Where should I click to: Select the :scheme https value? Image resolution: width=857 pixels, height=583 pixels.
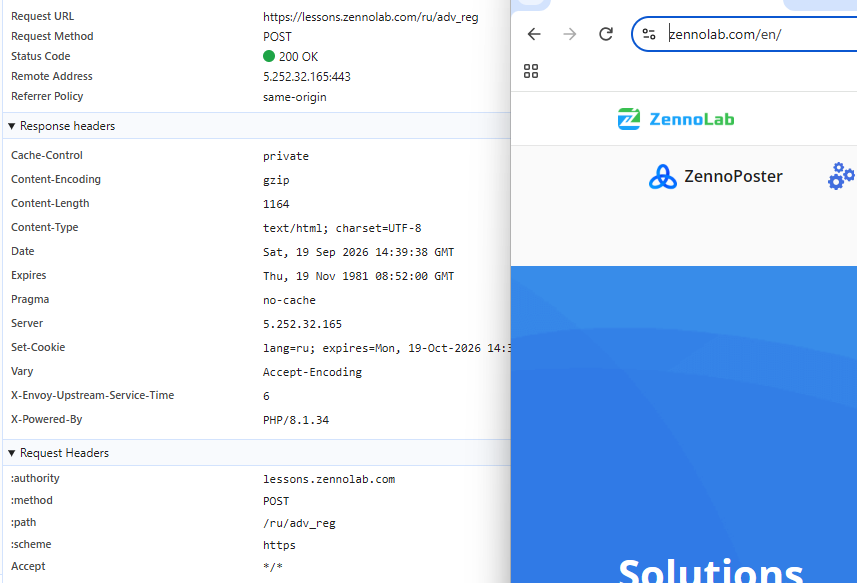click(279, 545)
